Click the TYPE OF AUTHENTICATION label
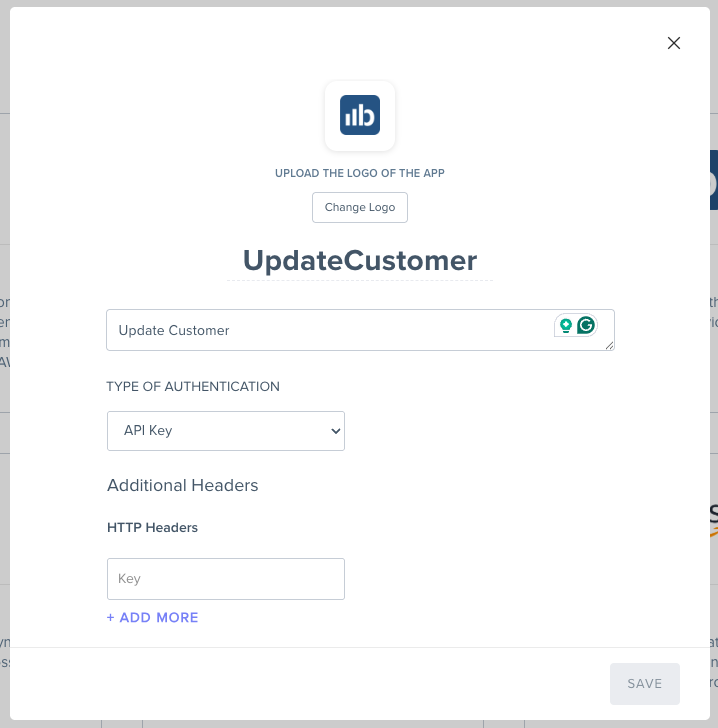The image size is (718, 728). (193, 387)
